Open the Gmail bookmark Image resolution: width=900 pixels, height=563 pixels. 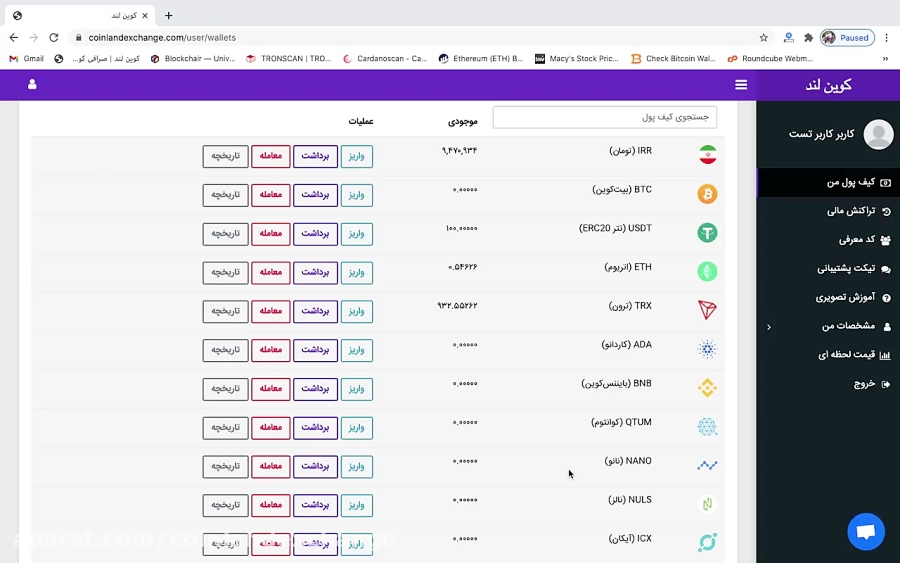click(26, 59)
